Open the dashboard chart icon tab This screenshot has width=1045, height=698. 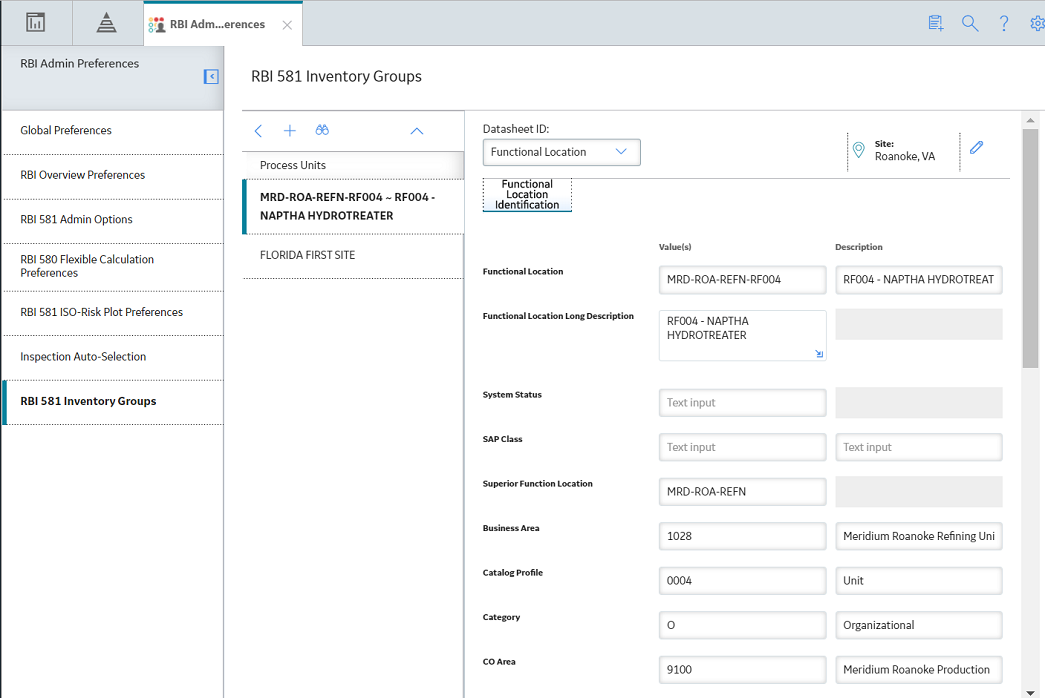(35, 23)
